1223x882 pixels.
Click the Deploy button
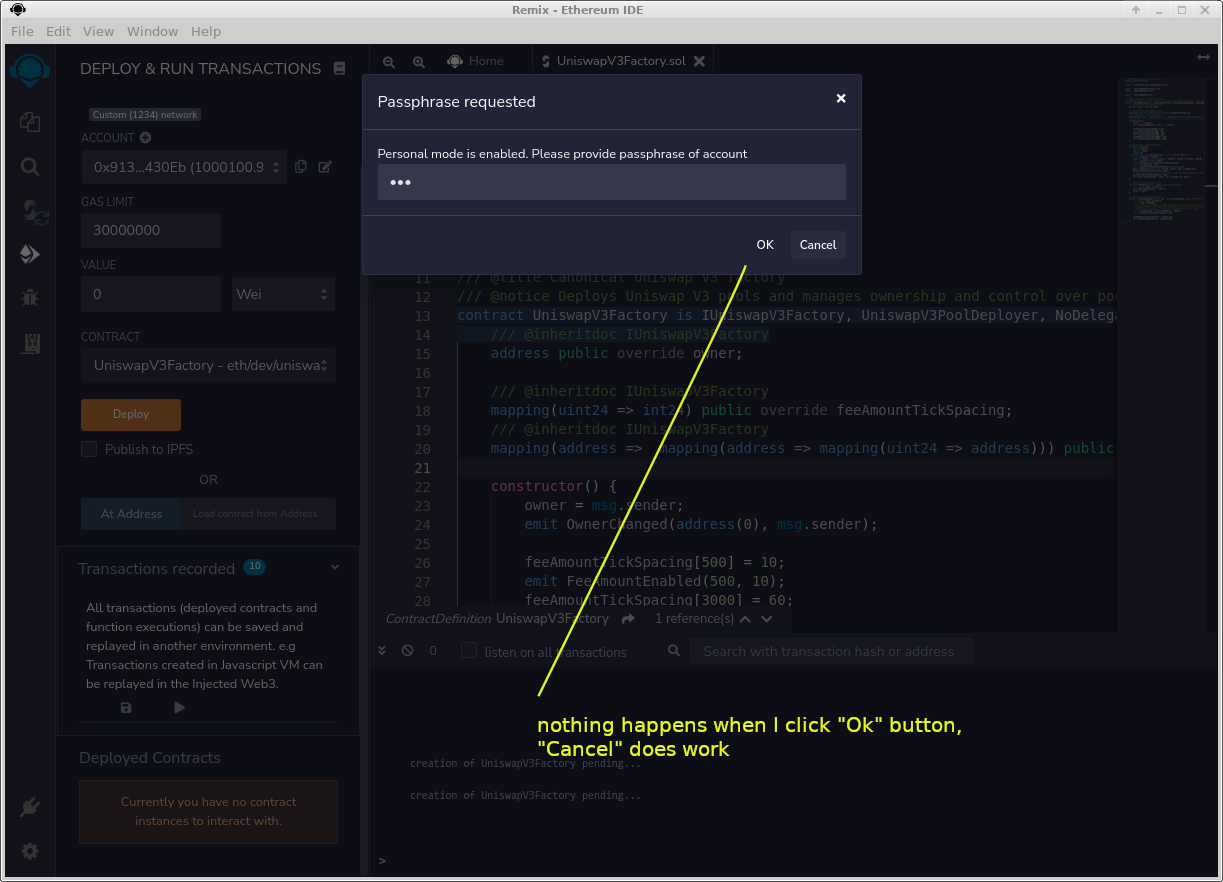pyautogui.click(x=130, y=414)
